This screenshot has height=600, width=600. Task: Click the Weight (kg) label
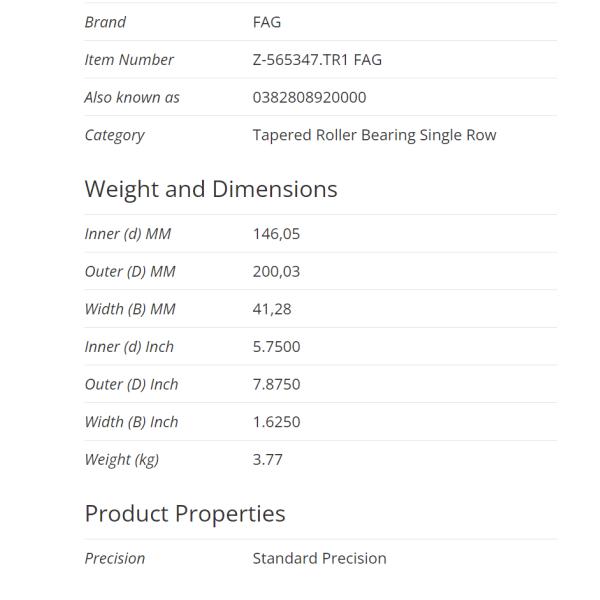[121, 460]
